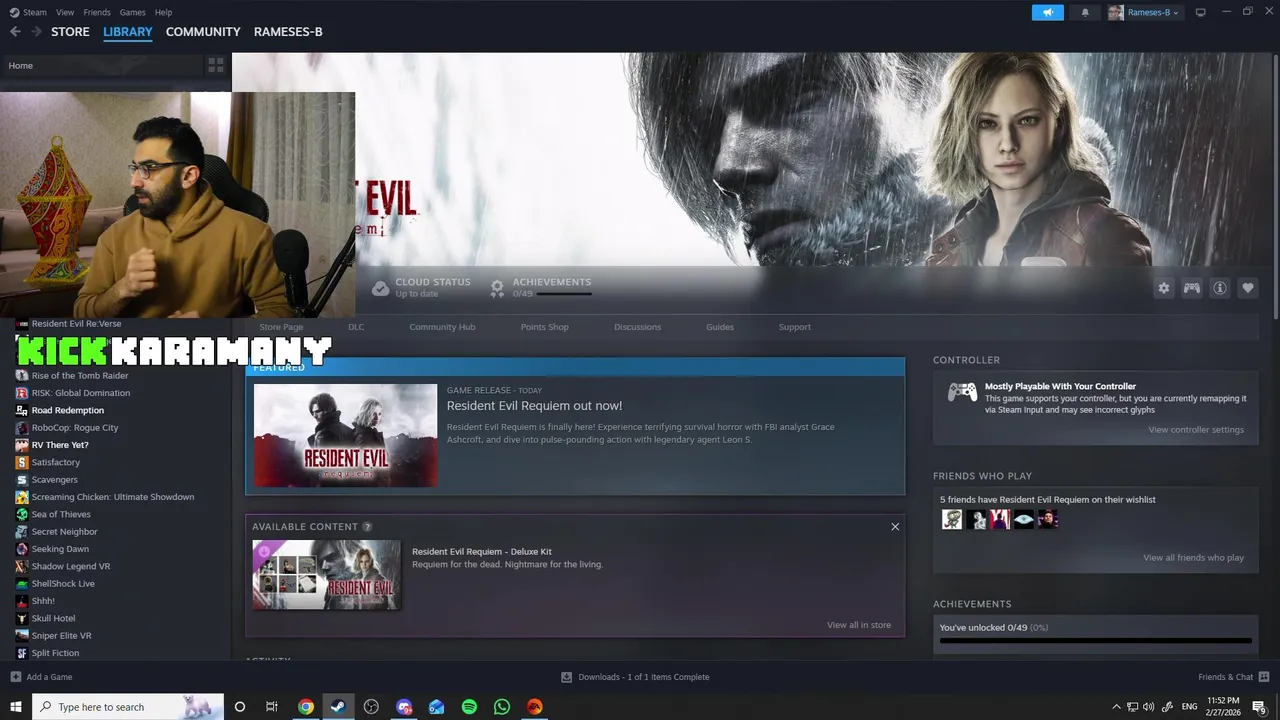Screen dimensions: 1280x720
Task: Open Friends & Chat icon
Action: coord(1264,677)
